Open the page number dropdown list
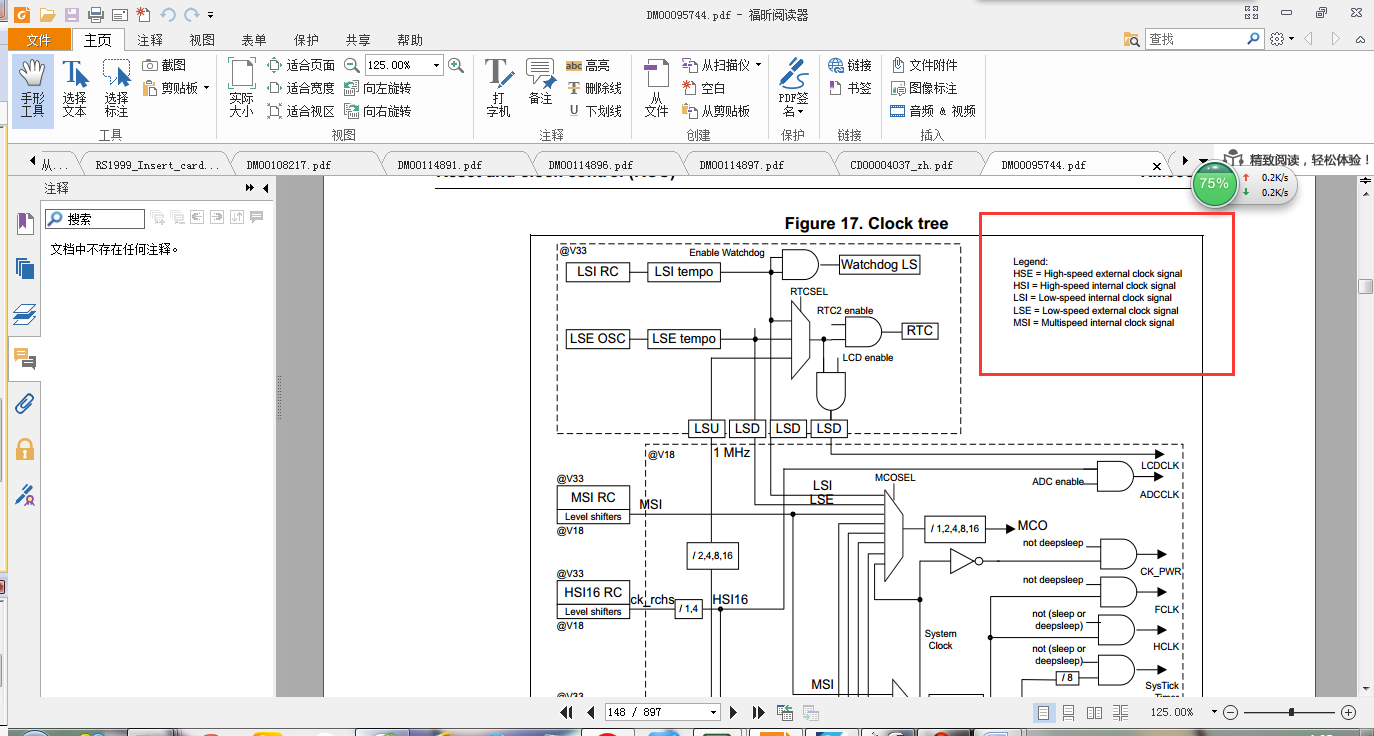The height and width of the screenshot is (736, 1374). pyautogui.click(x=713, y=712)
